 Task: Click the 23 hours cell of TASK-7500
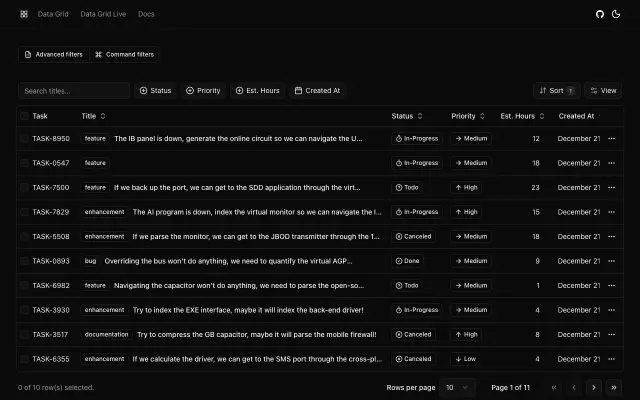(535, 188)
